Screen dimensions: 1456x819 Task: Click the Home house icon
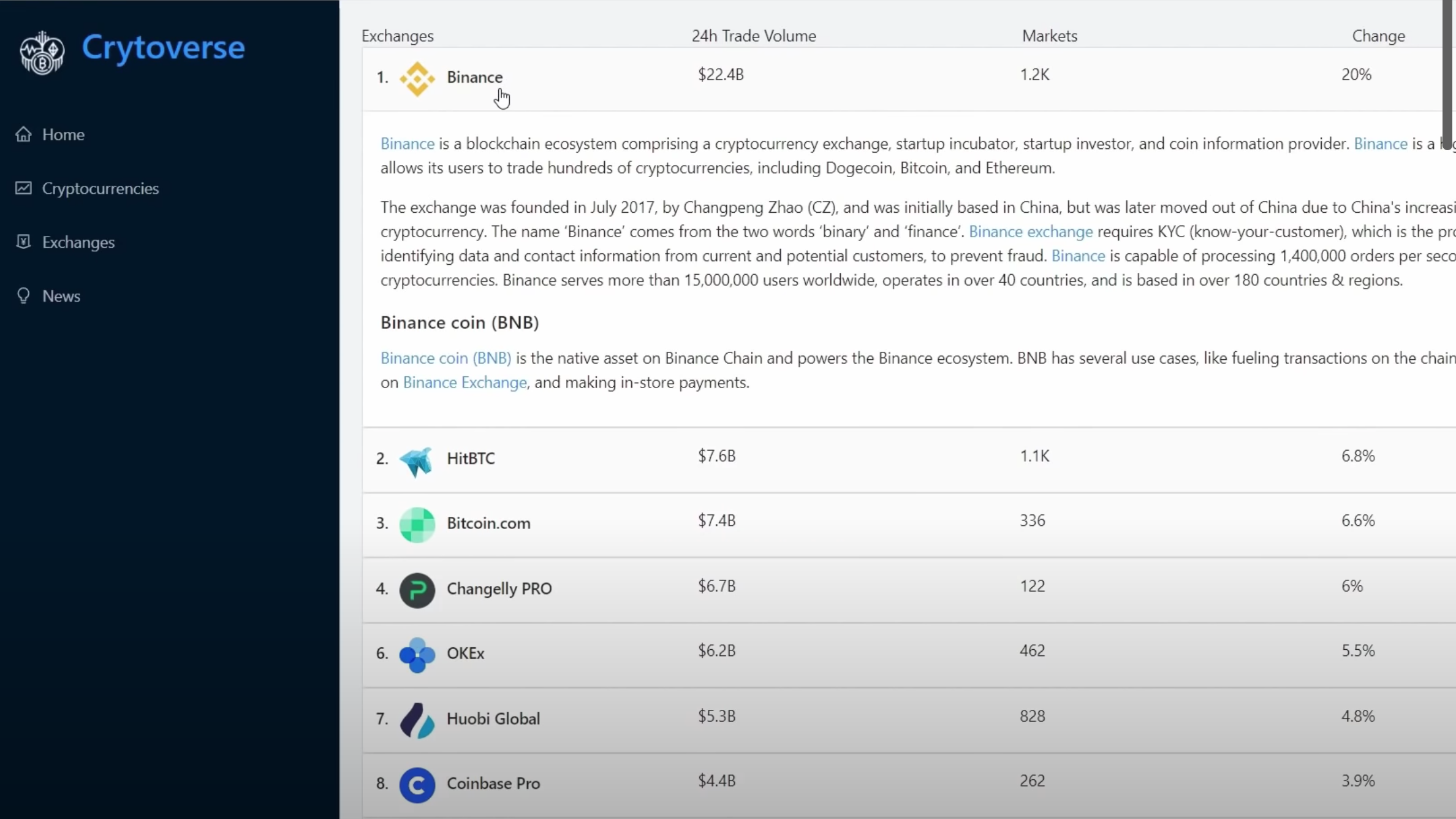click(x=23, y=134)
